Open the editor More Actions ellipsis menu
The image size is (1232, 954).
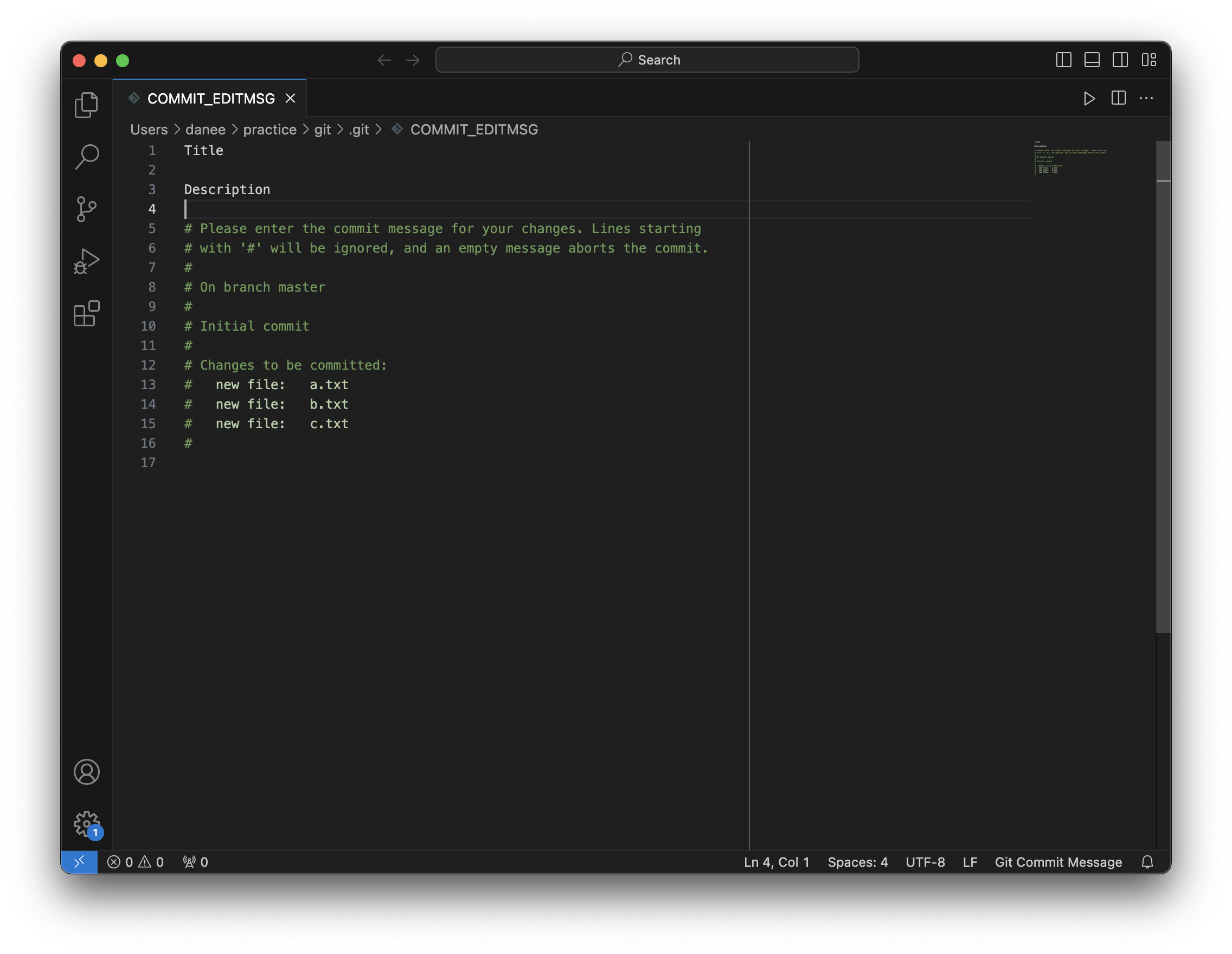click(1146, 99)
